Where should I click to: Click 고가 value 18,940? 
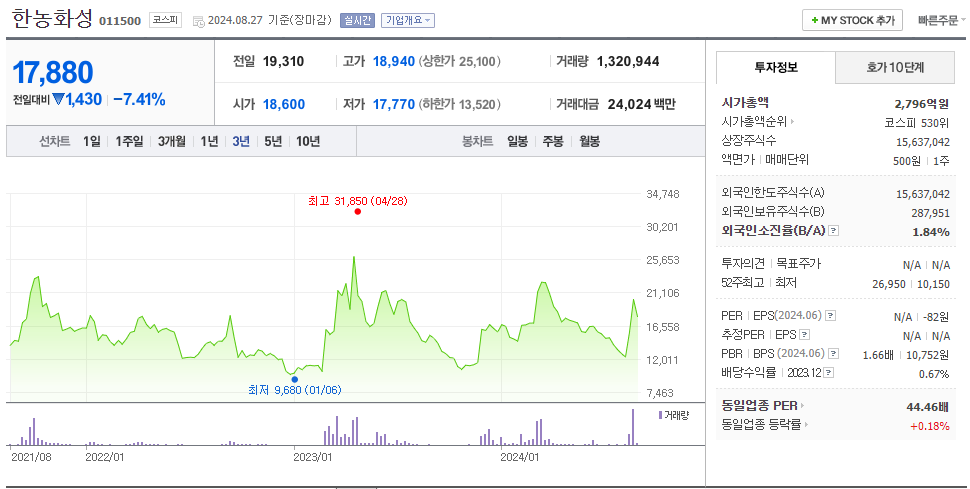(393, 61)
